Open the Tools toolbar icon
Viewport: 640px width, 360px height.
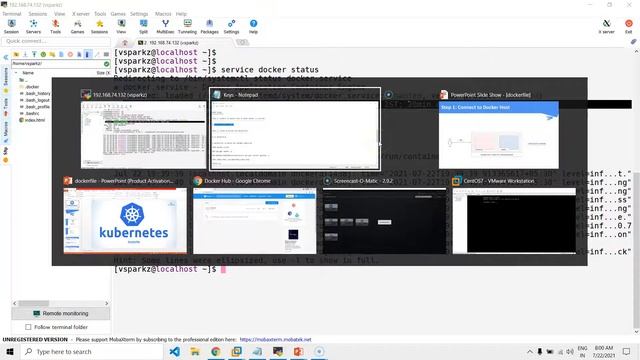tap(55, 27)
